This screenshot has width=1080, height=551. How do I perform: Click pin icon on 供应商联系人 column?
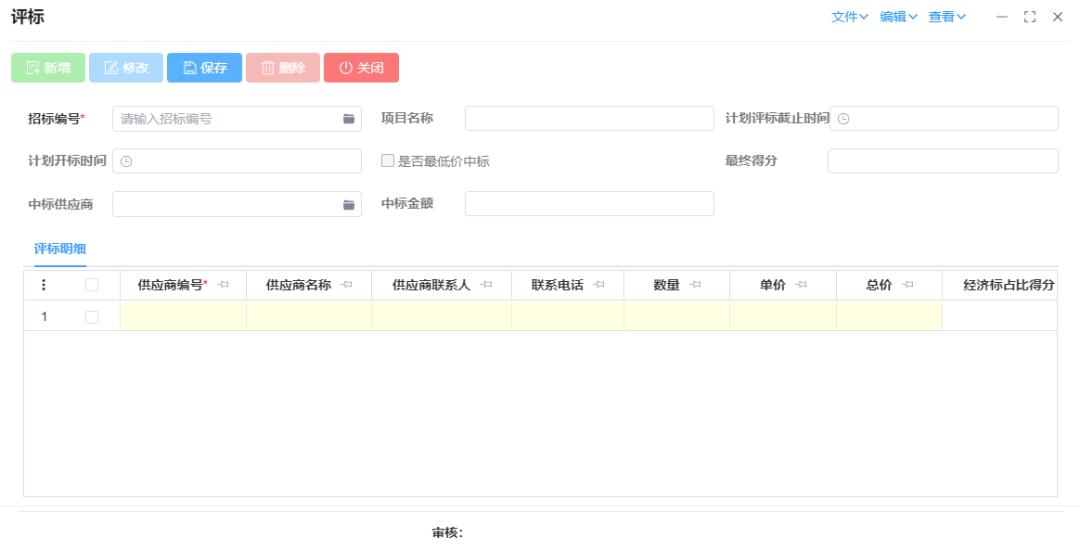(486, 285)
